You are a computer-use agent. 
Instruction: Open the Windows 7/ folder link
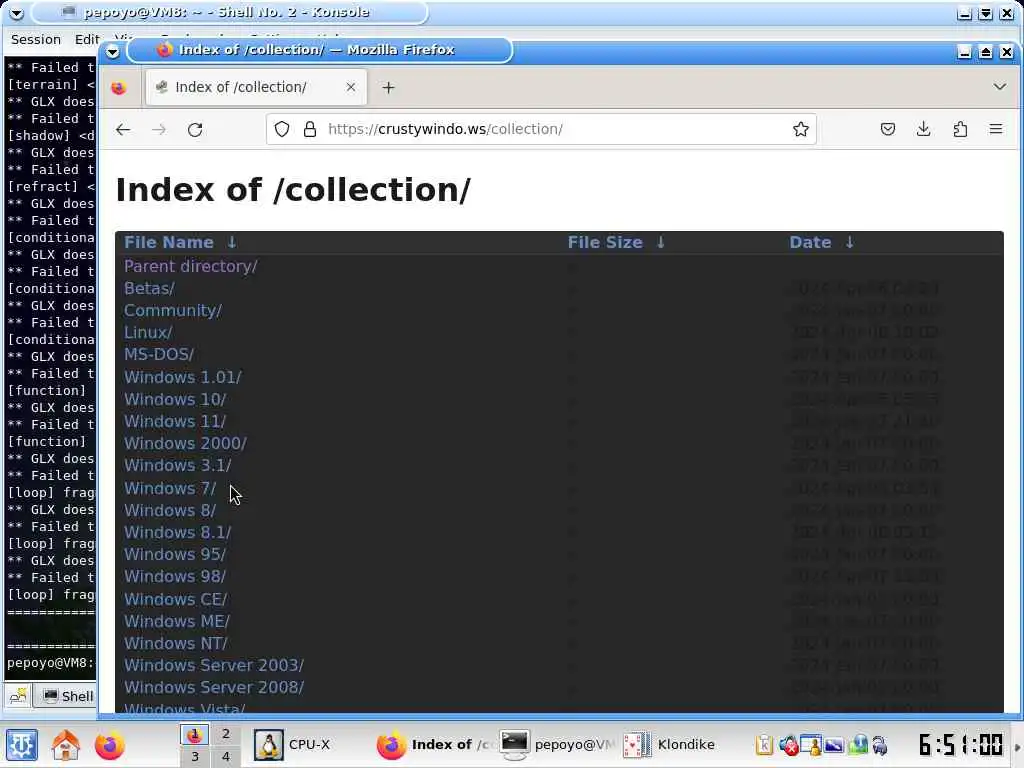click(x=170, y=488)
